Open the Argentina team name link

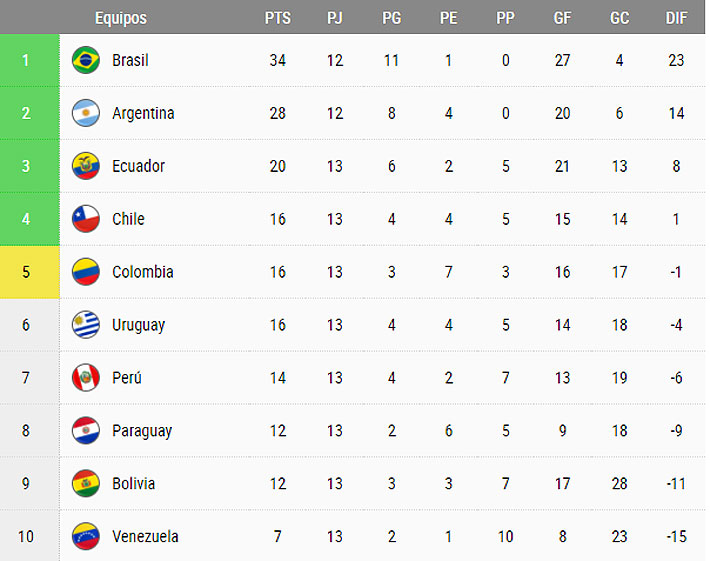[x=143, y=113]
